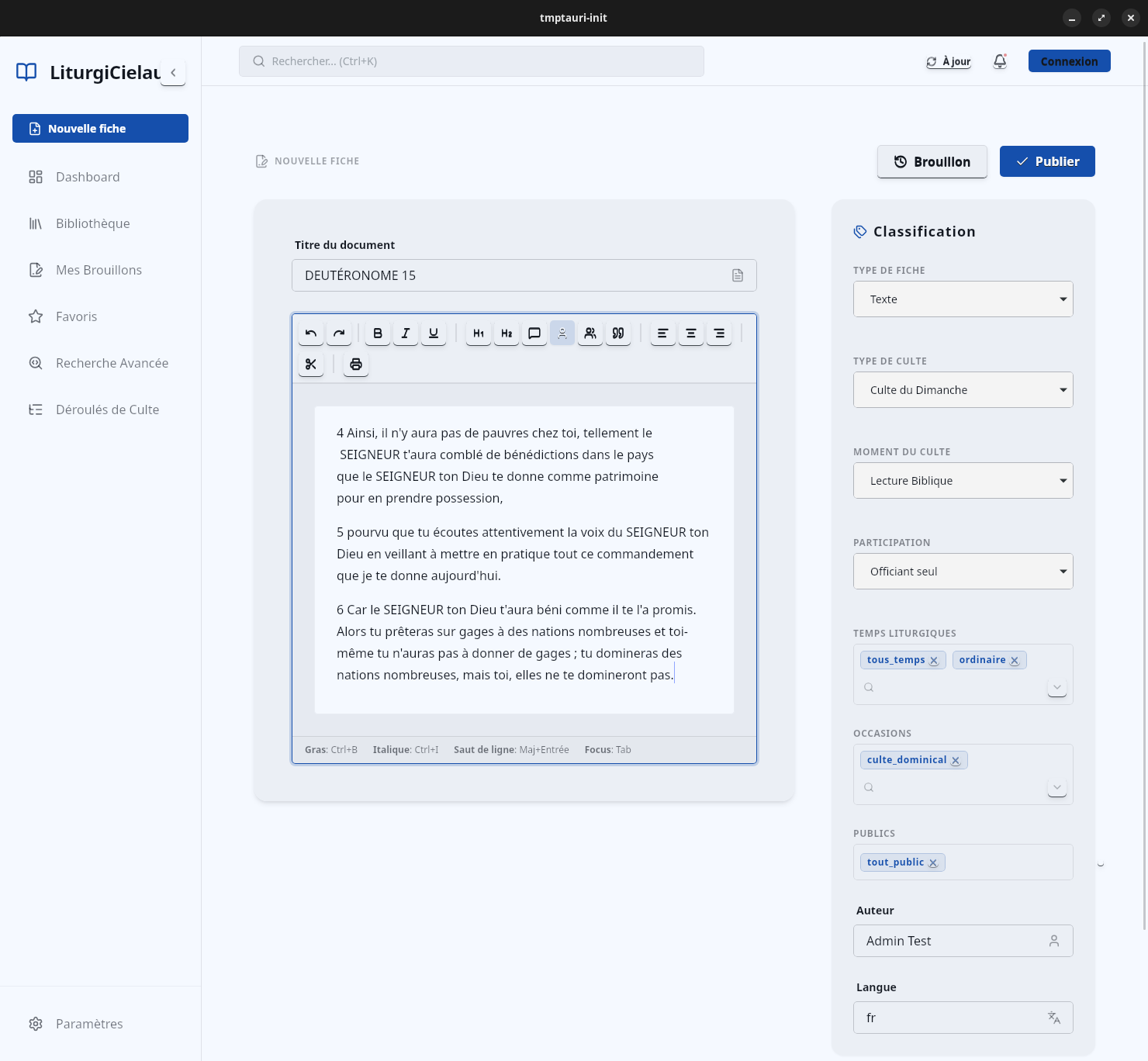Open the Participation dropdown
Viewport: 1148px width, 1061px height.
click(963, 572)
